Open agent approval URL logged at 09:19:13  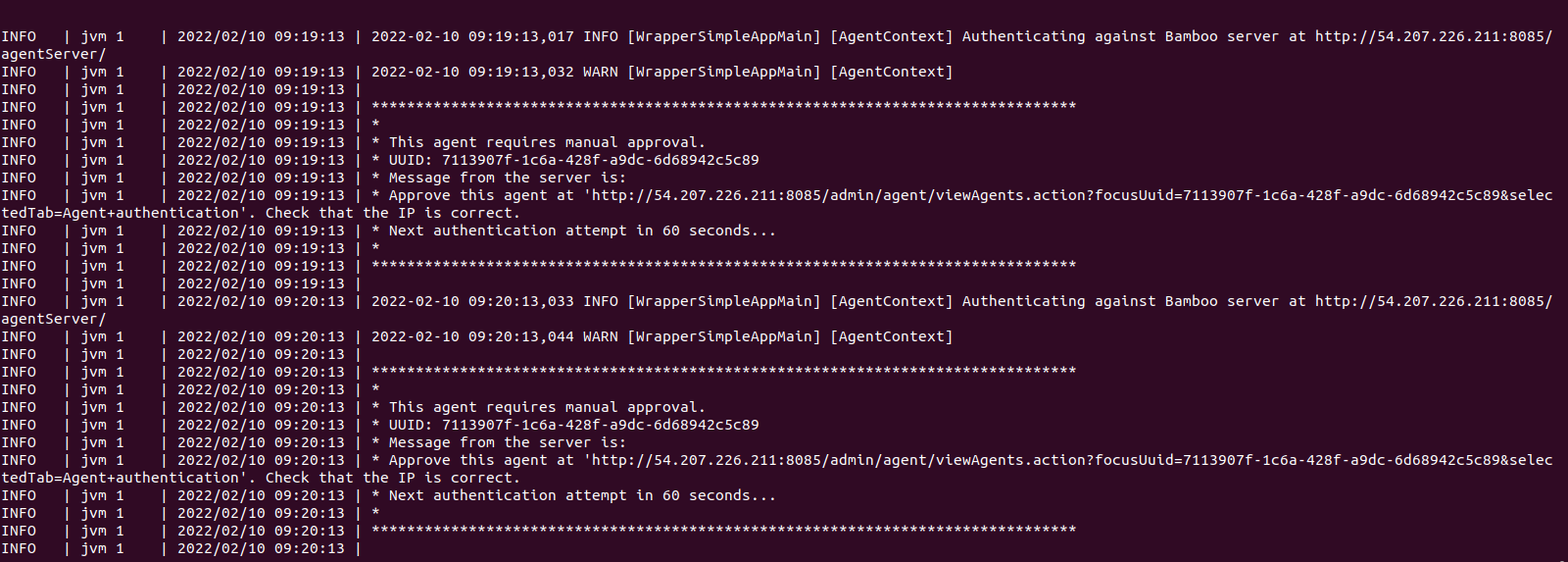[1073, 195]
